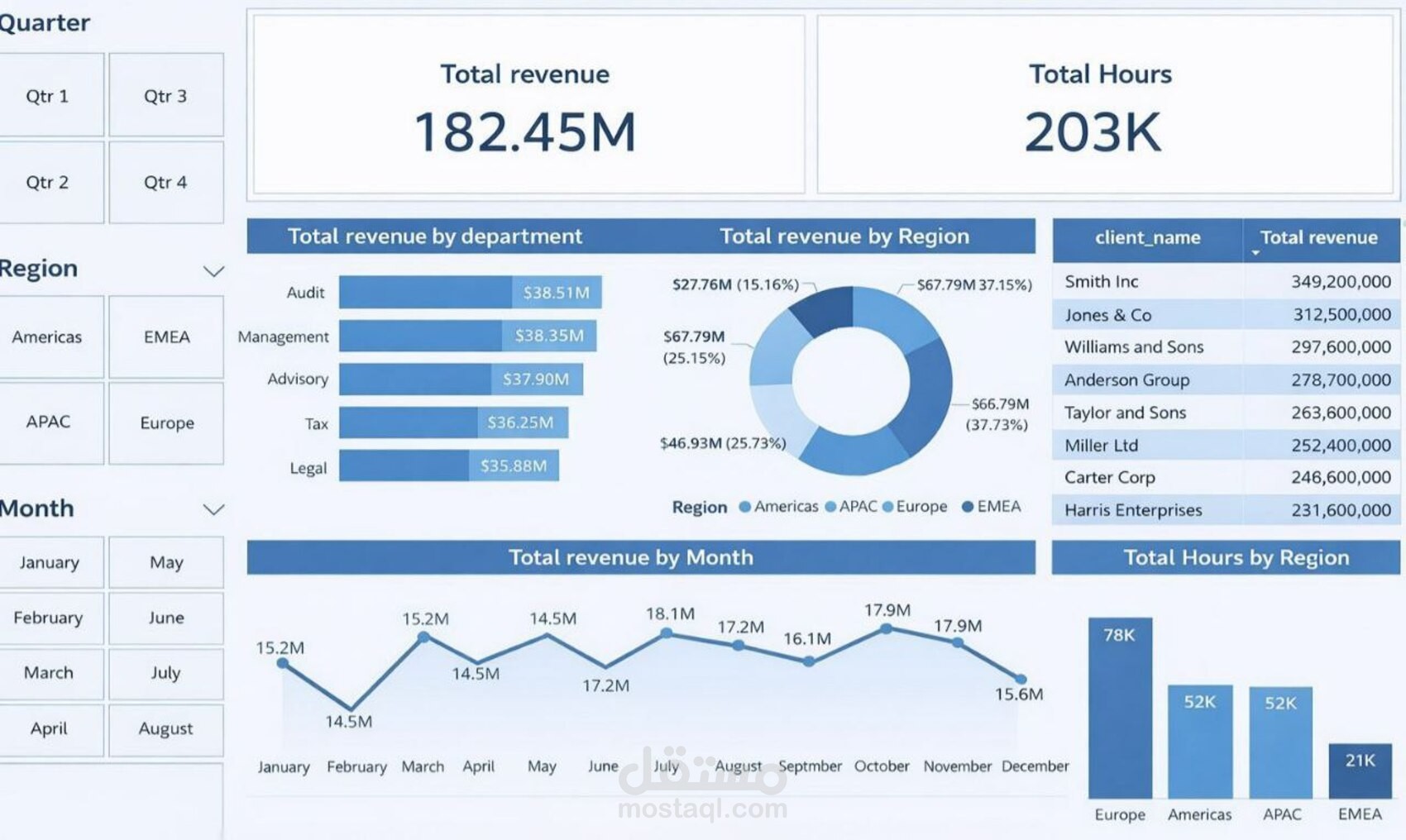Collapse the Region slicer section
This screenshot has height=840, width=1406.
click(x=215, y=269)
